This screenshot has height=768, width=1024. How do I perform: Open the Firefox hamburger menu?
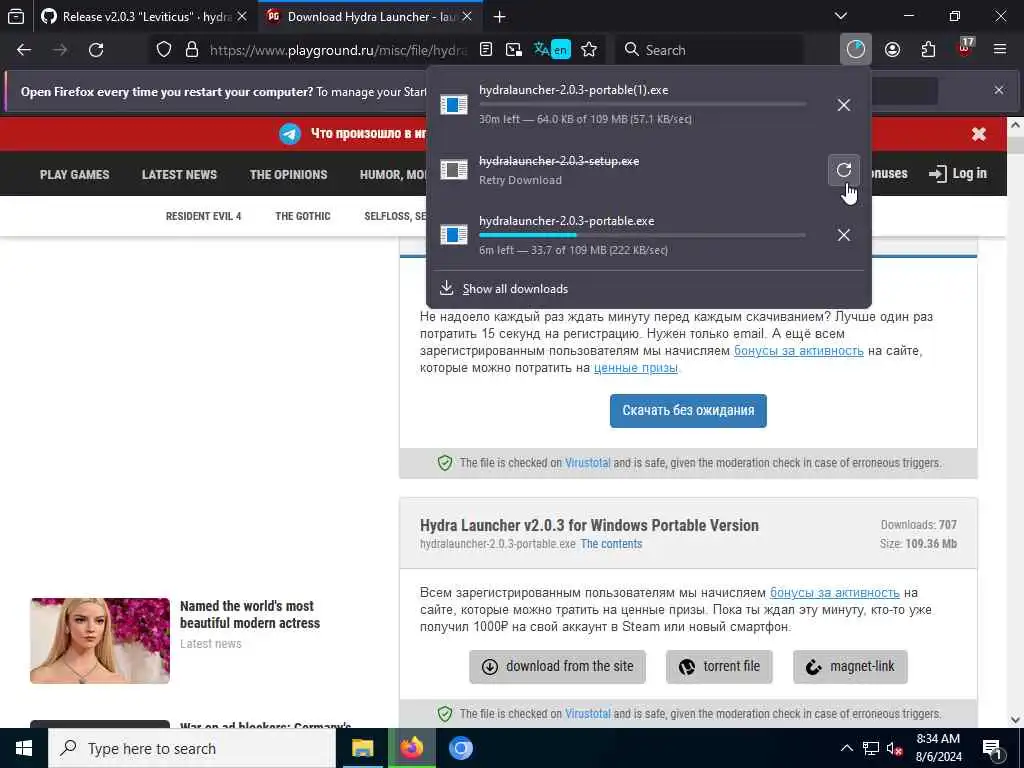coord(1000,50)
